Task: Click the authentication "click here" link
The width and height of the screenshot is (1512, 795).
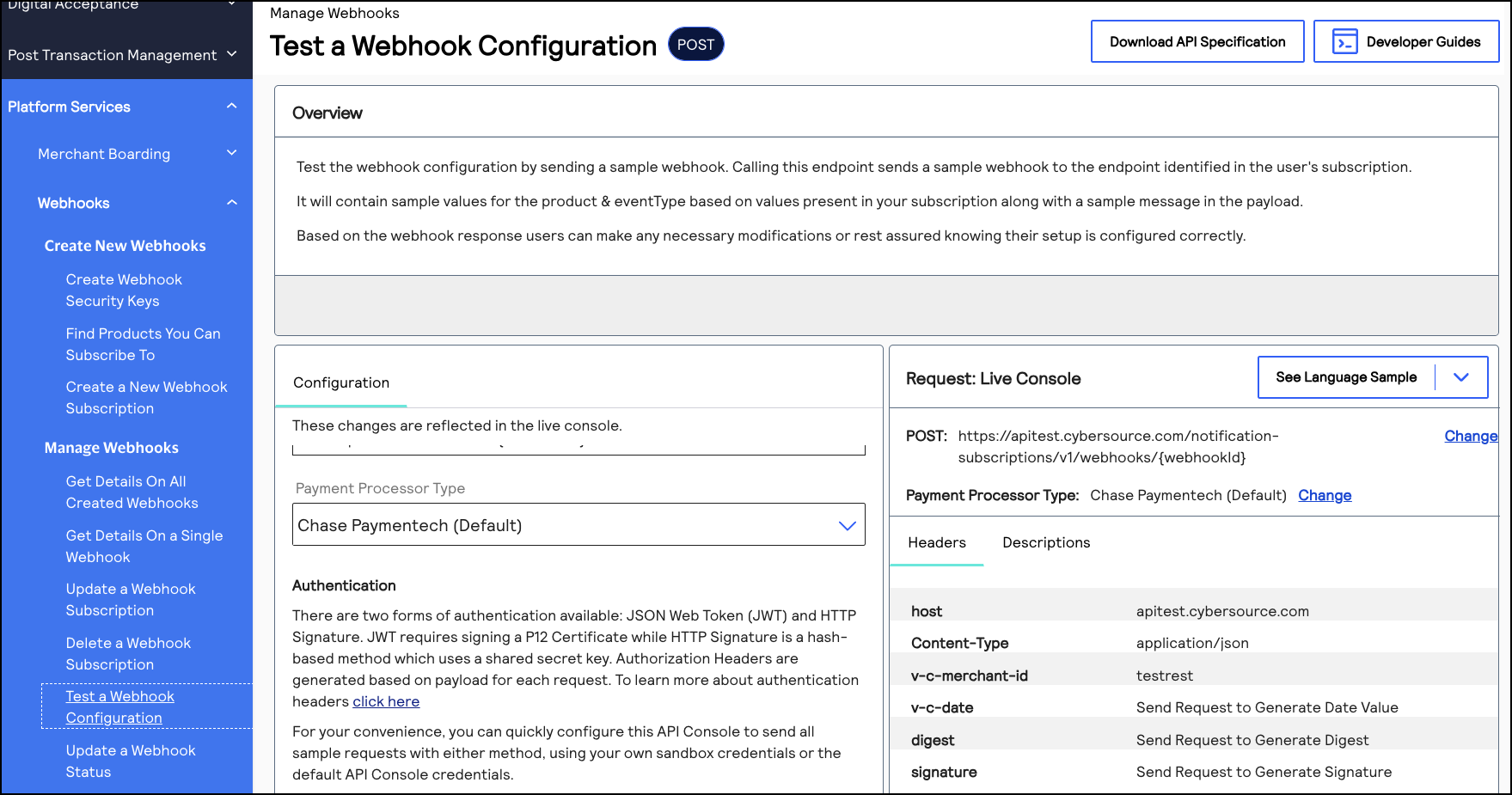Action: click(385, 701)
